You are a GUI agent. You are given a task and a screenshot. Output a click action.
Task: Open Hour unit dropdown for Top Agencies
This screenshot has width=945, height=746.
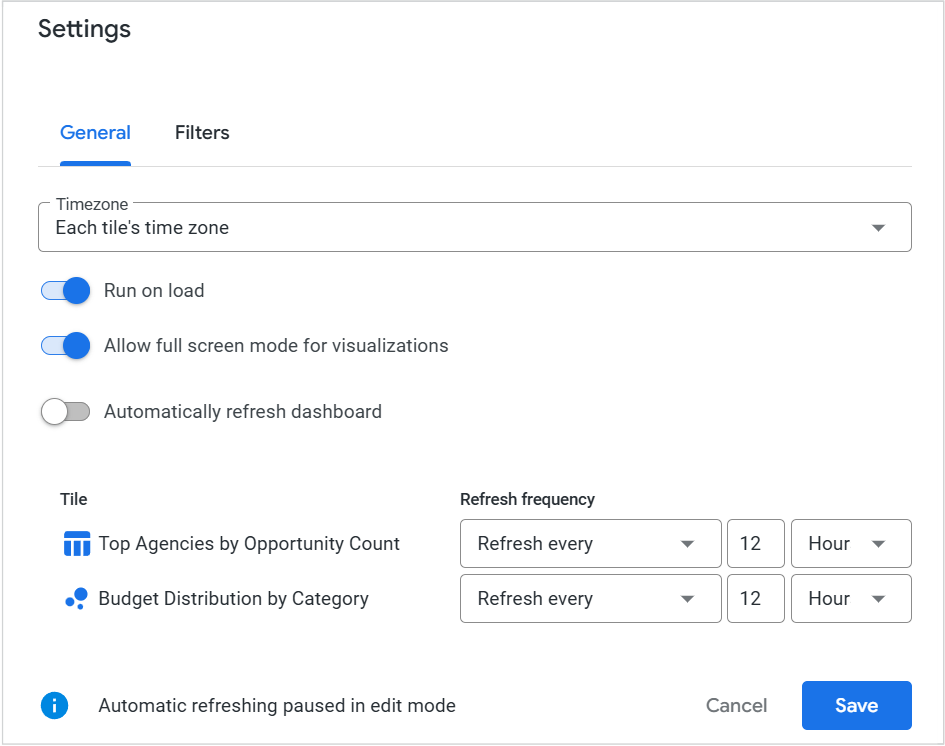click(850, 544)
